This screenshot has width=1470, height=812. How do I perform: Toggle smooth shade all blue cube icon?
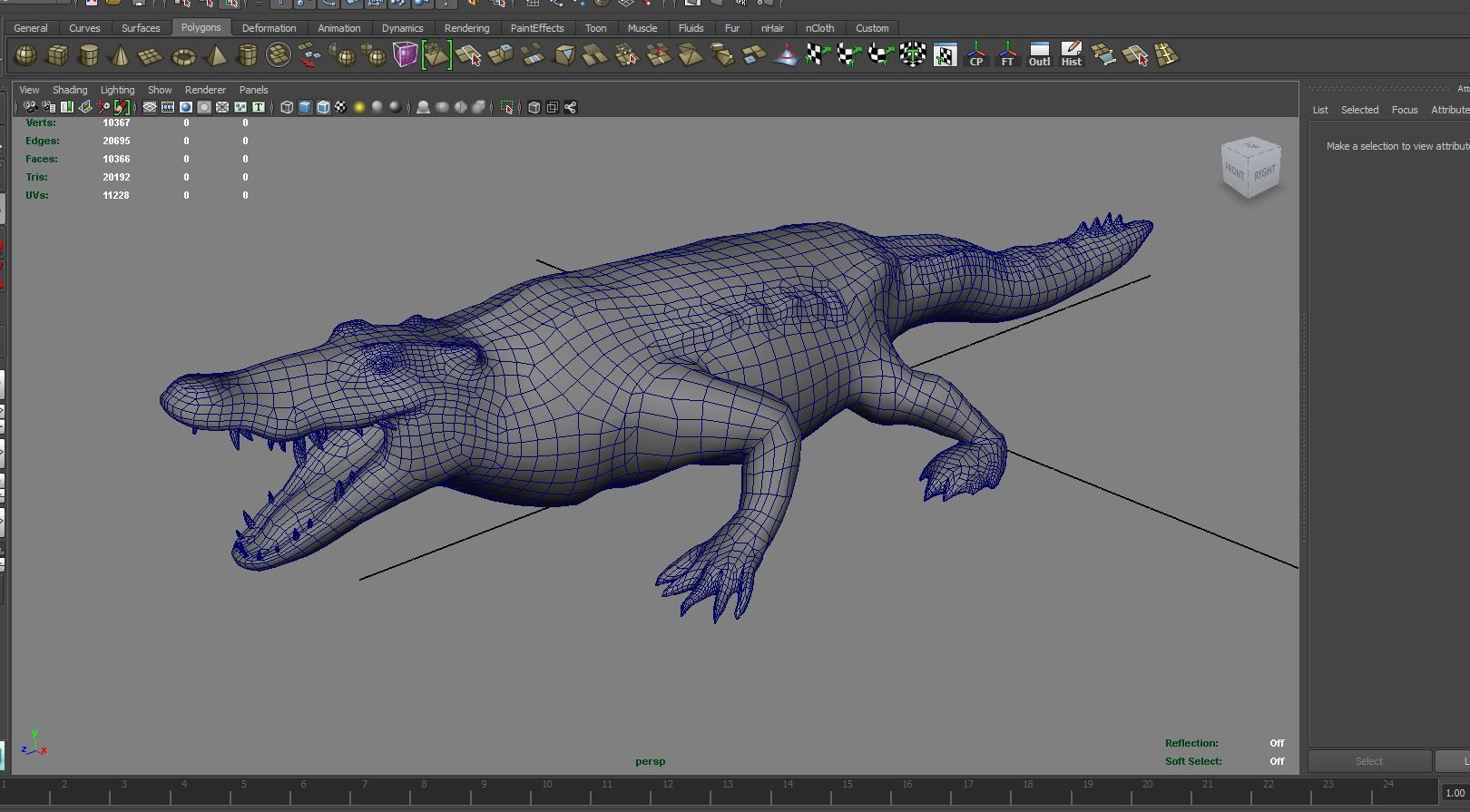pyautogui.click(x=305, y=107)
